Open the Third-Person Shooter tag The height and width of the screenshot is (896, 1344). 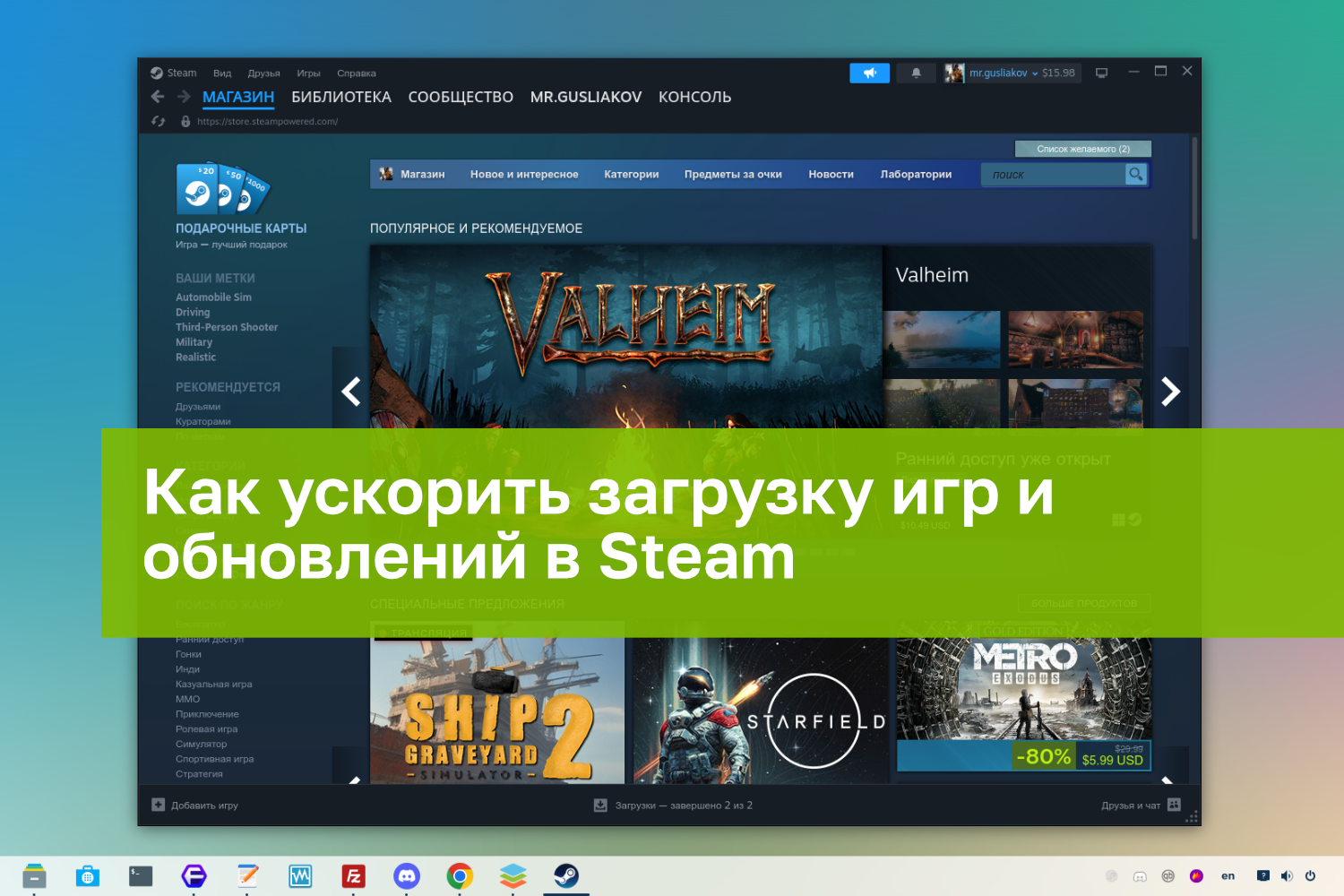[x=227, y=327]
